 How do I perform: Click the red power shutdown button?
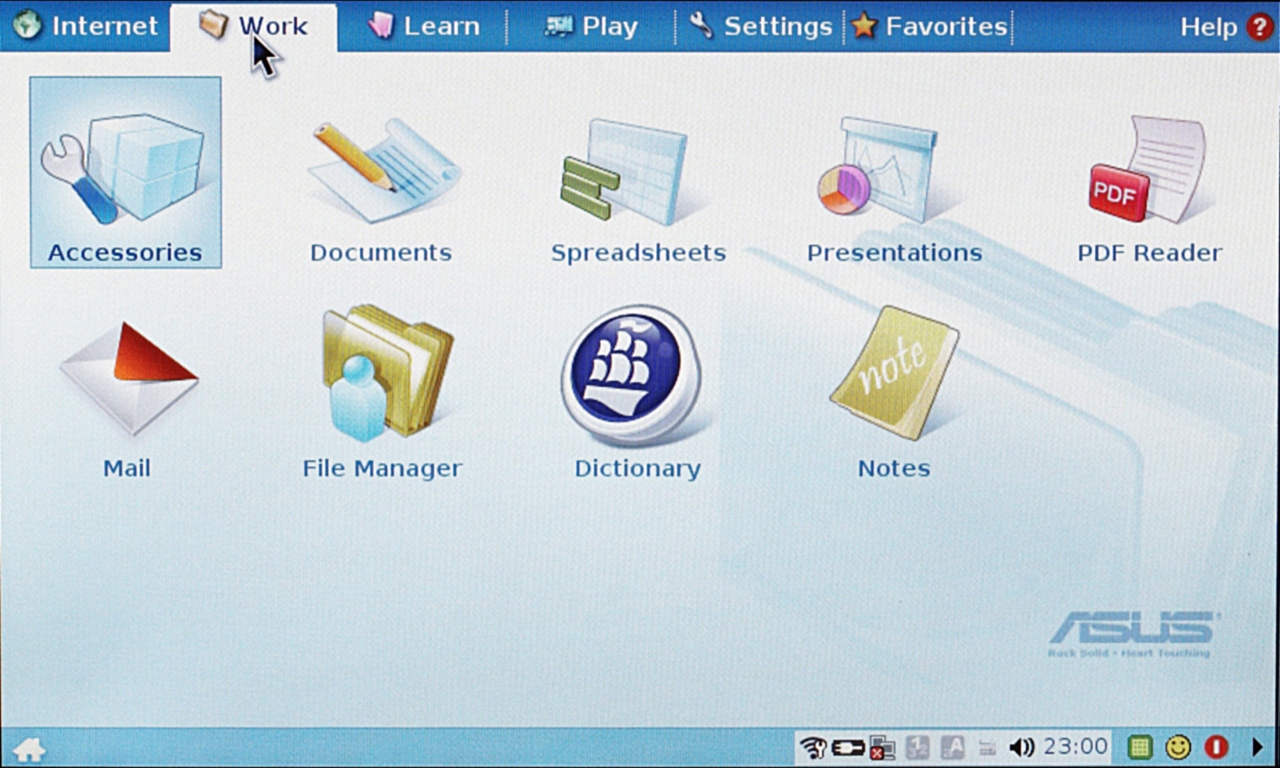coord(1216,747)
